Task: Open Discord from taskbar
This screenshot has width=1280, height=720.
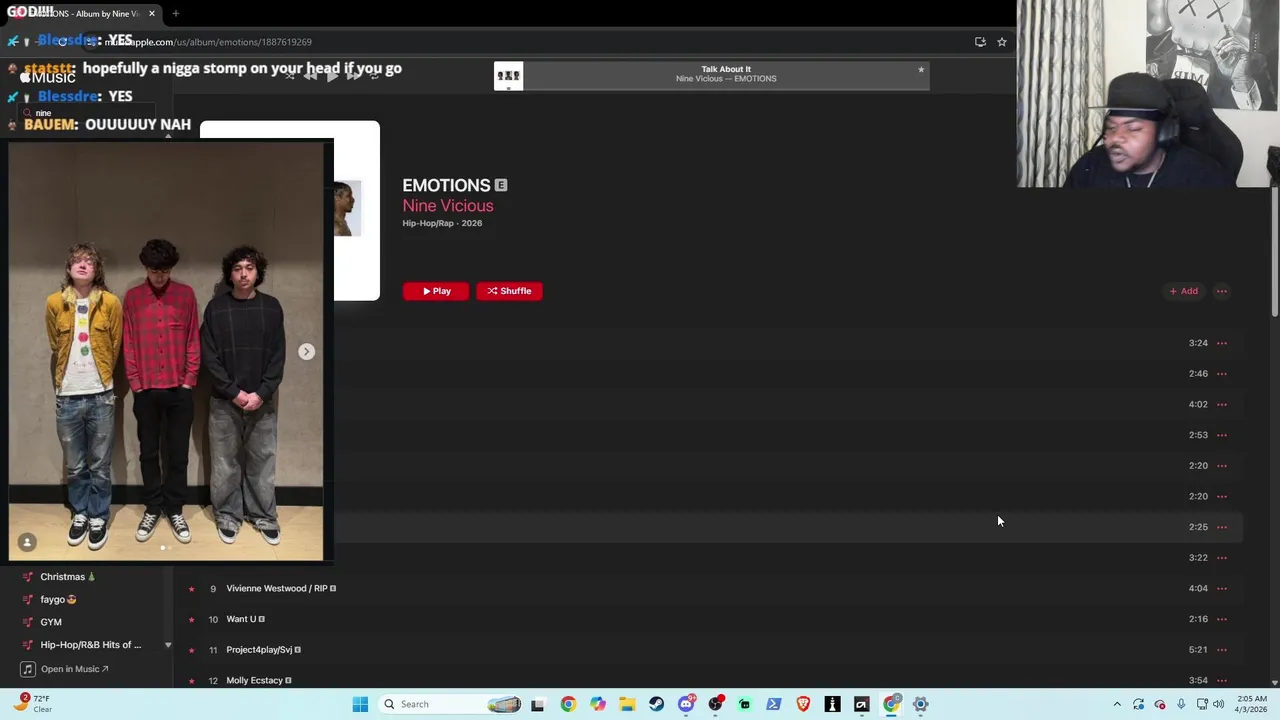Action: (686, 704)
